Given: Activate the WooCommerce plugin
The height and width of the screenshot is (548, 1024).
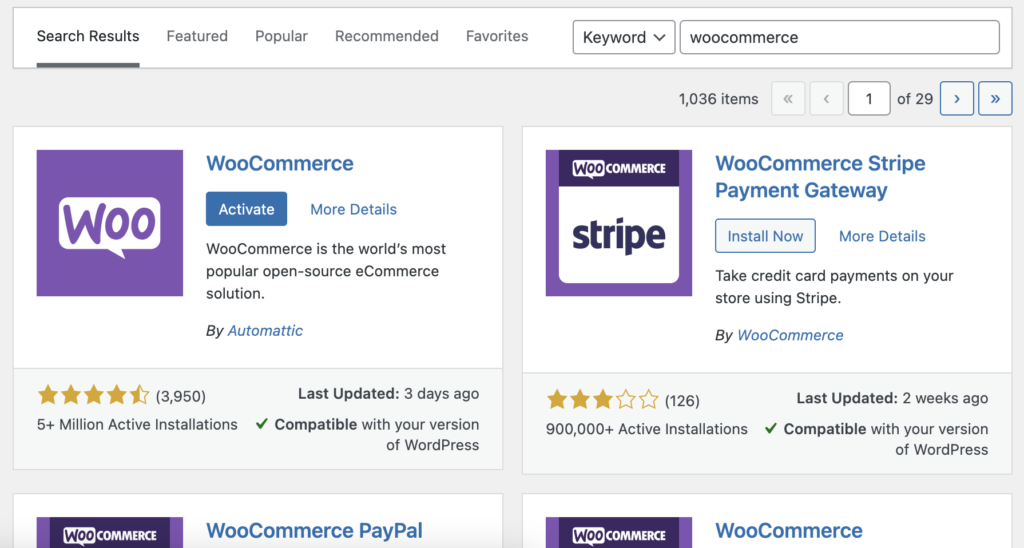Looking at the screenshot, I should click(246, 209).
